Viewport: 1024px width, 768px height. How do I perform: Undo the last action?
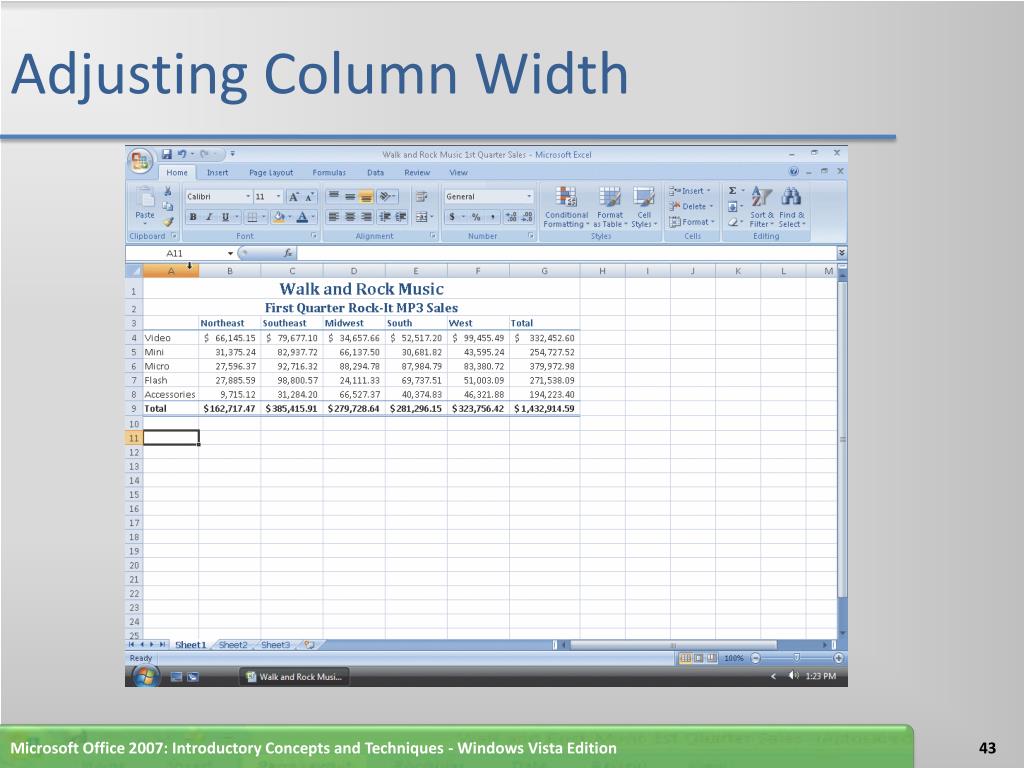click(x=182, y=154)
